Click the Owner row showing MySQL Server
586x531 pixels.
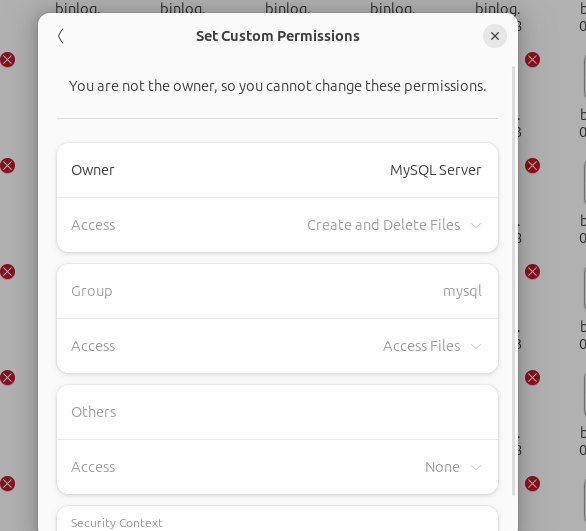click(x=277, y=170)
